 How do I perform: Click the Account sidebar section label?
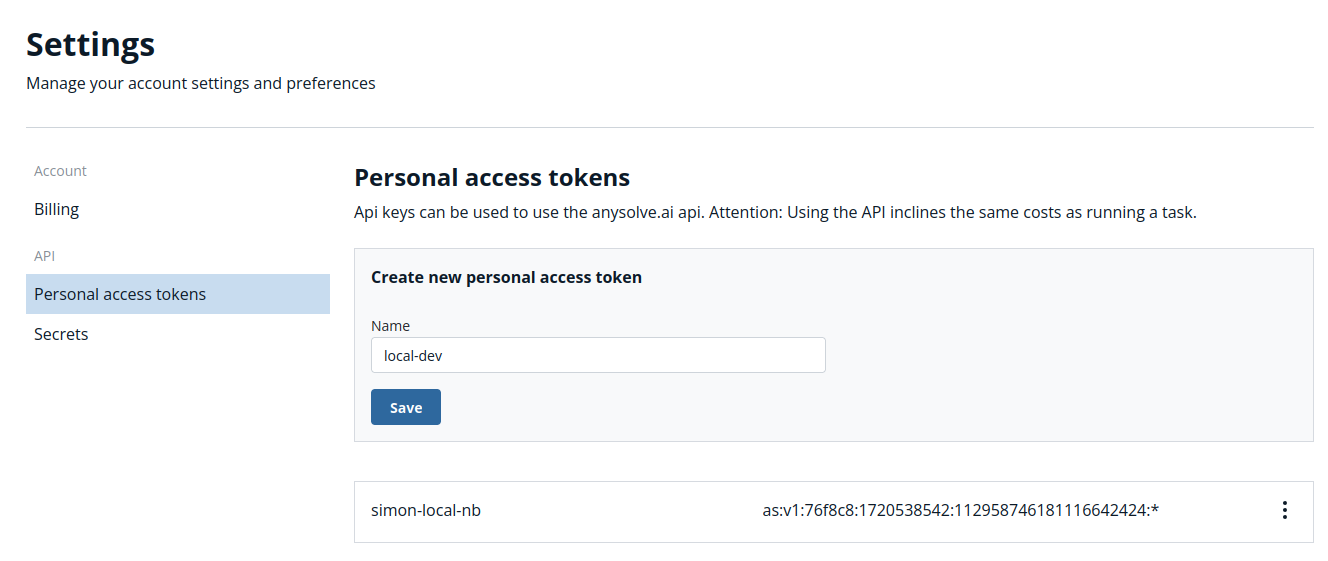[x=60, y=171]
